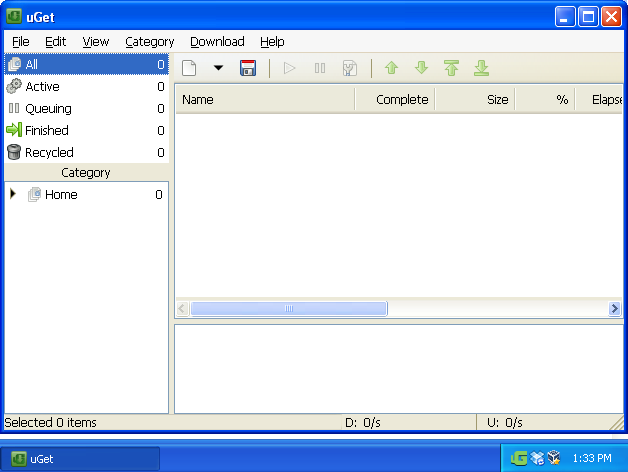Click the Dropbox tray icon
The image size is (628, 472).
pyautogui.click(x=537, y=458)
